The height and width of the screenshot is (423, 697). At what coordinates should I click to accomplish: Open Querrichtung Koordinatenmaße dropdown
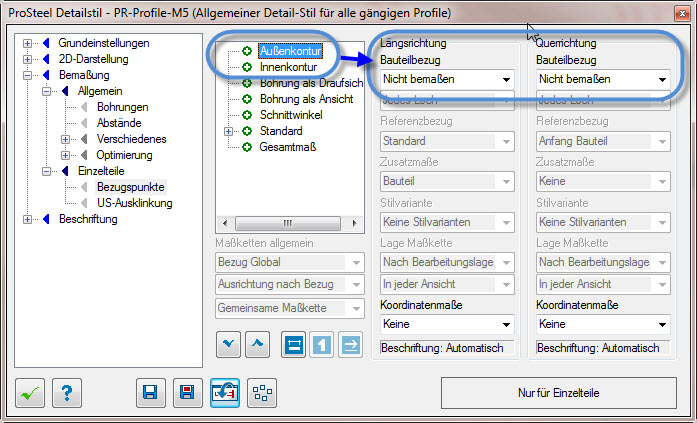tap(603, 324)
